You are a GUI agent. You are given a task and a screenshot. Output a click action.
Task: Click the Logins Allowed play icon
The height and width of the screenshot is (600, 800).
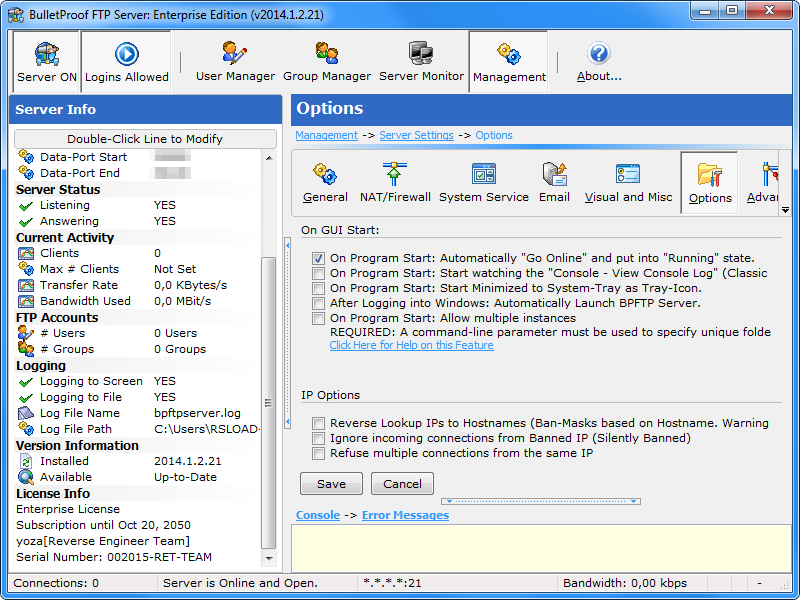click(x=127, y=54)
